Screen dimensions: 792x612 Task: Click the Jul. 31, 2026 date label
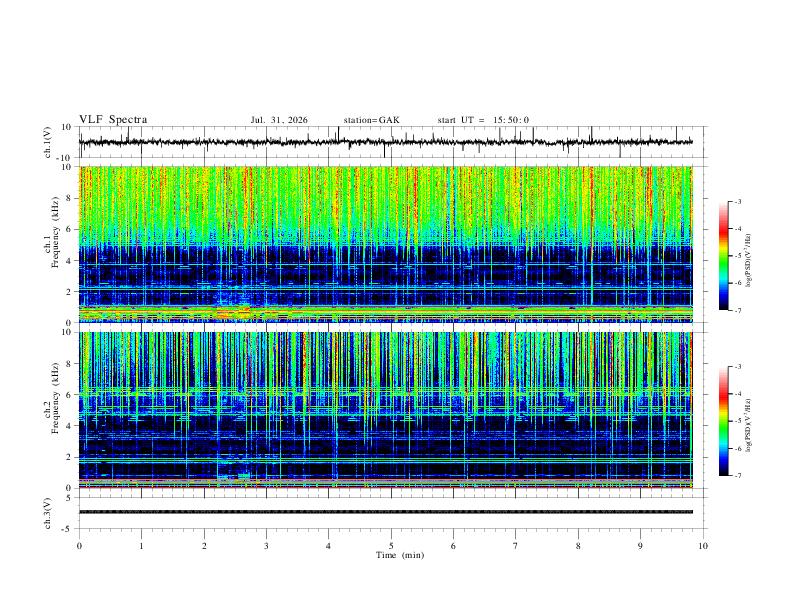click(279, 120)
